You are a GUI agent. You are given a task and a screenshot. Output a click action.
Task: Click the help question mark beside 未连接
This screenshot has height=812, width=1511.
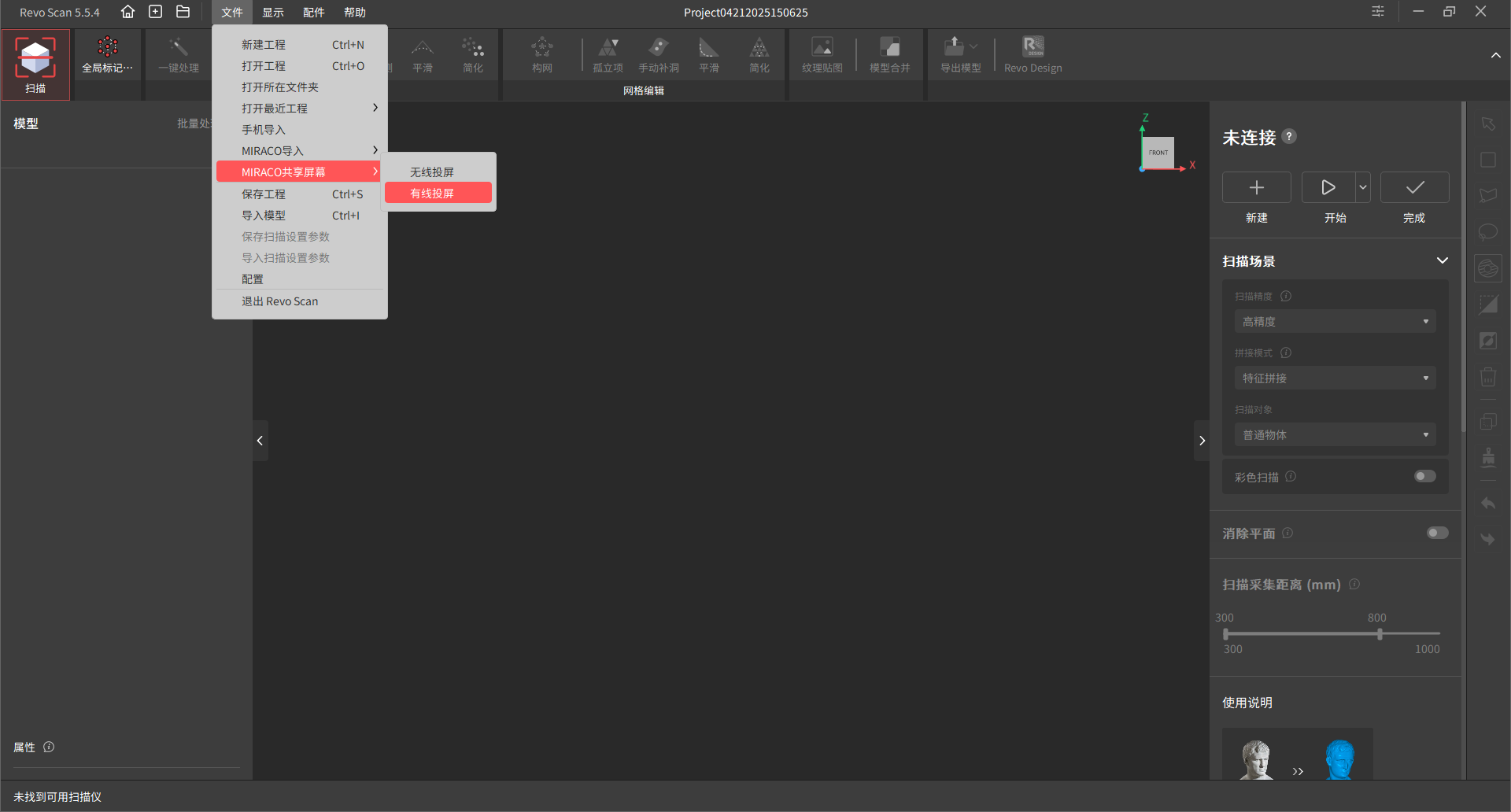[1289, 136]
